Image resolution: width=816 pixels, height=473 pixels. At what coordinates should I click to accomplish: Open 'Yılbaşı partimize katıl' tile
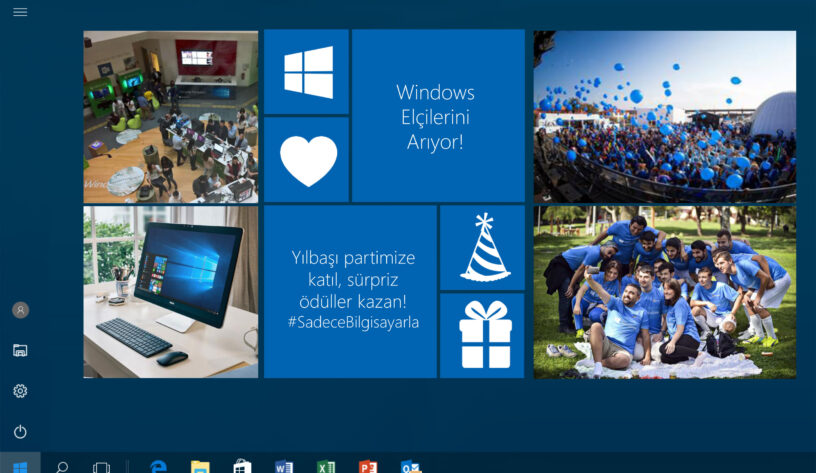point(349,291)
